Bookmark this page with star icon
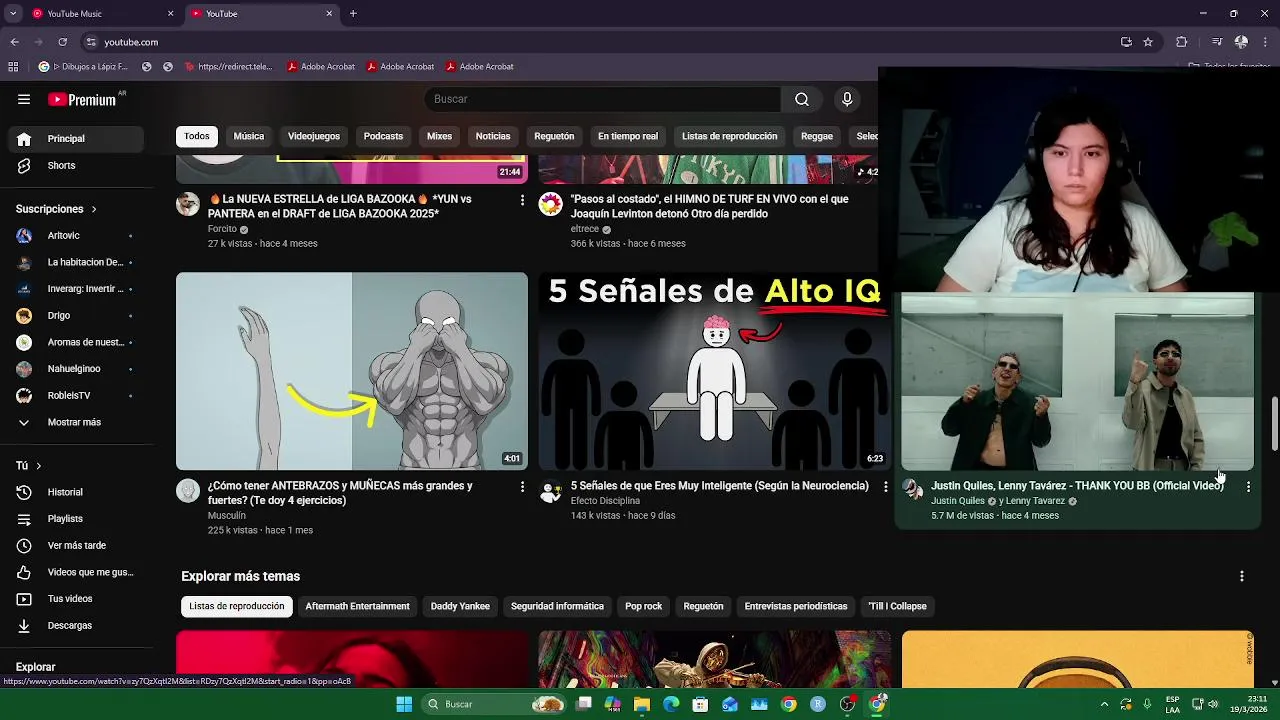Screen dimensions: 1280x720 pyautogui.click(x=1148, y=42)
